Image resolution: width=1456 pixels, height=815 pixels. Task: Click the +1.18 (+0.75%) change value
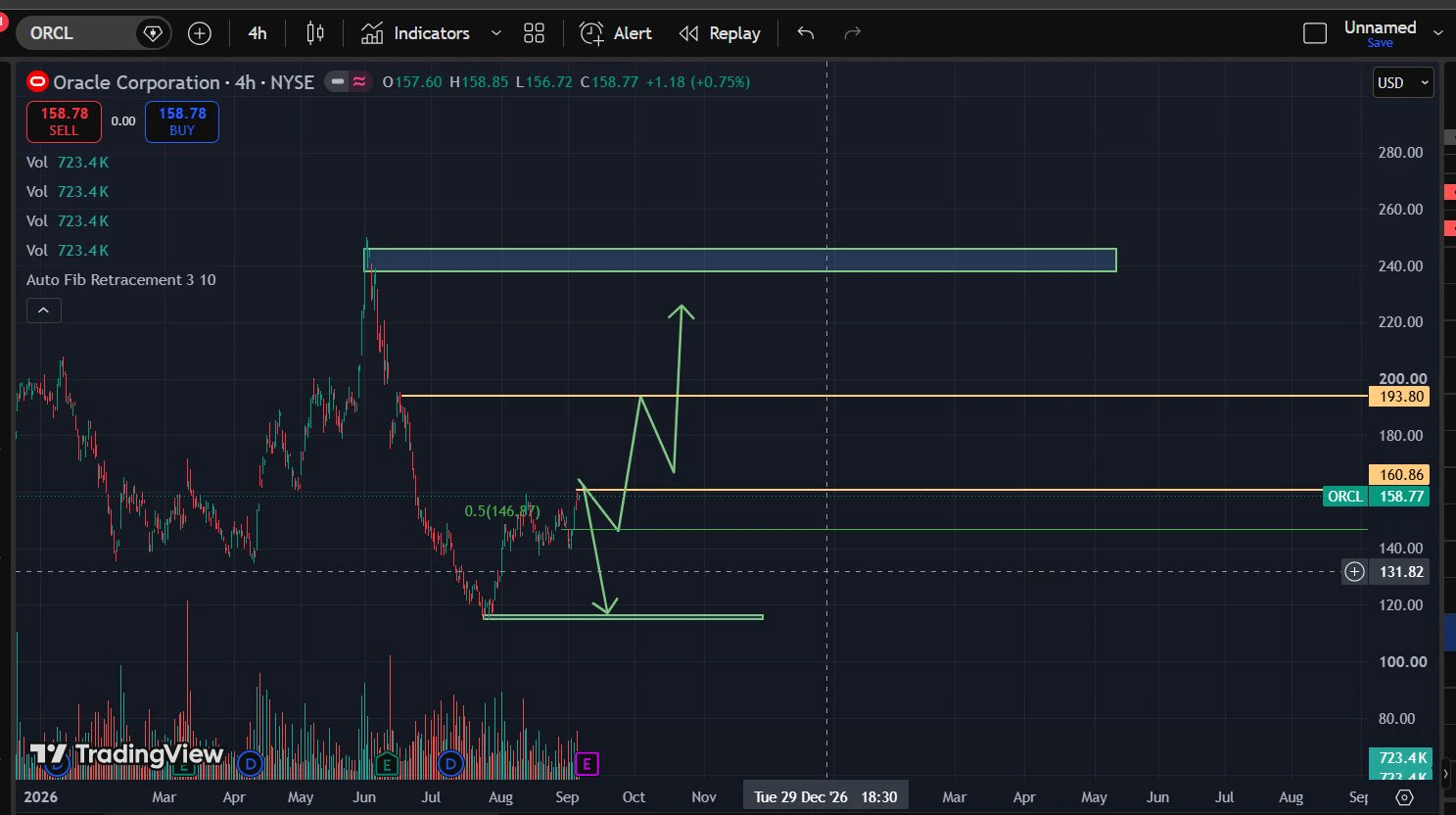pos(698,82)
